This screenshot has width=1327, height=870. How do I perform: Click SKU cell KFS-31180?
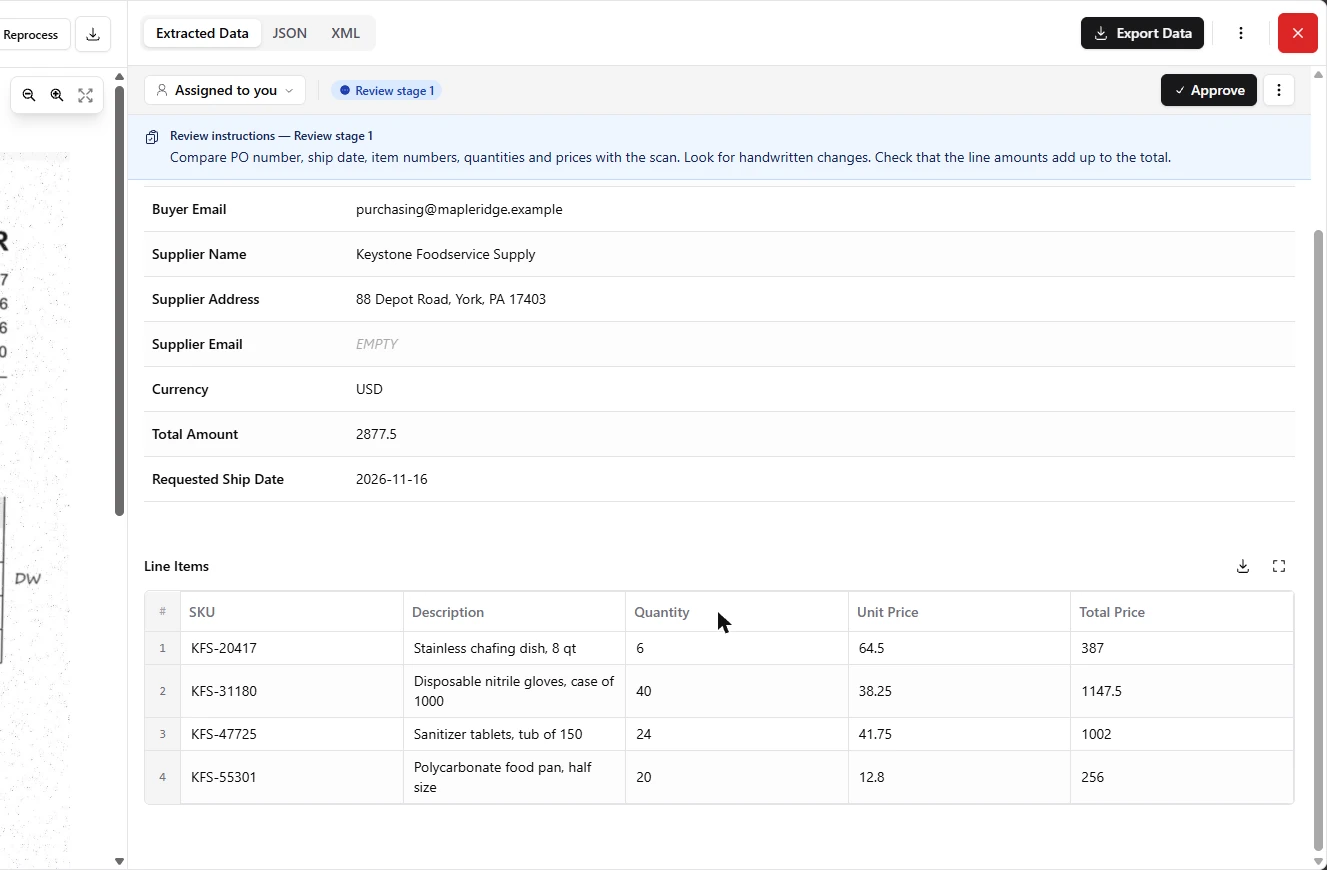coord(292,691)
